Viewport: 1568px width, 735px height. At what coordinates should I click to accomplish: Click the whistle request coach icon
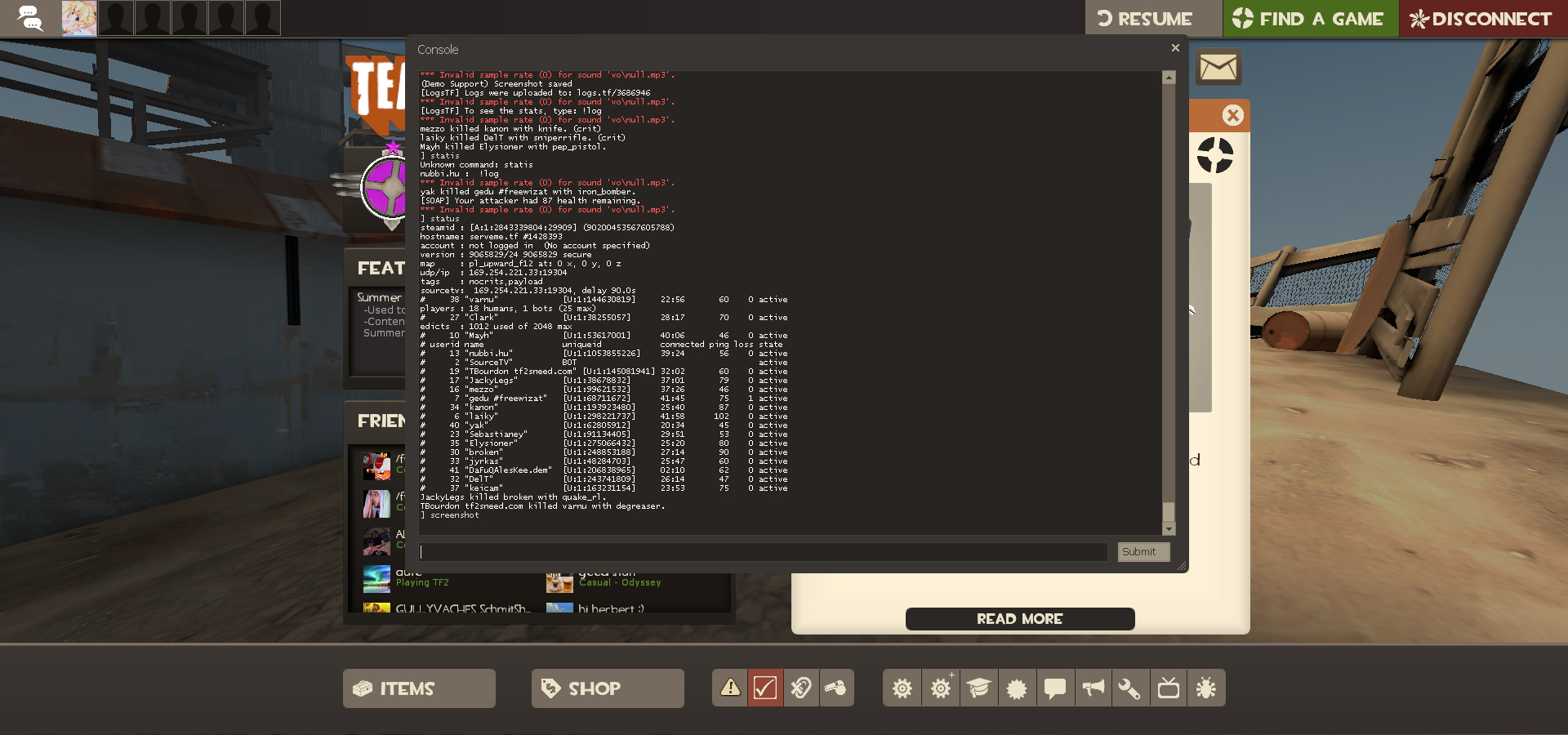pyautogui.click(x=836, y=688)
